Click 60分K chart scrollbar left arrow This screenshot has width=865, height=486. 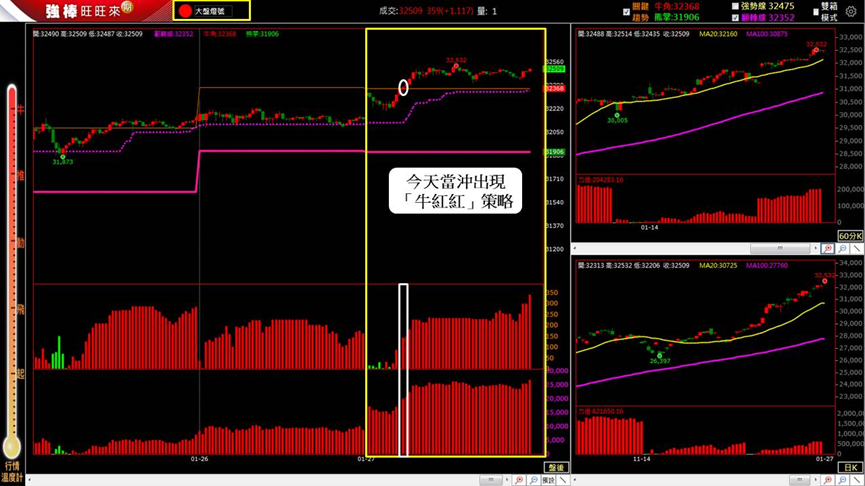[575, 249]
